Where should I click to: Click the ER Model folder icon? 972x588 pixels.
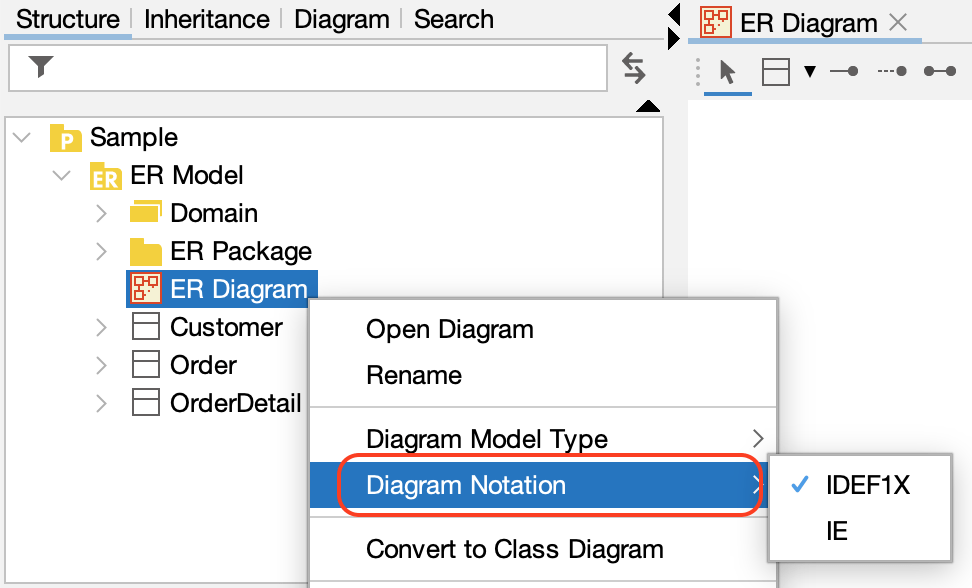click(x=108, y=175)
